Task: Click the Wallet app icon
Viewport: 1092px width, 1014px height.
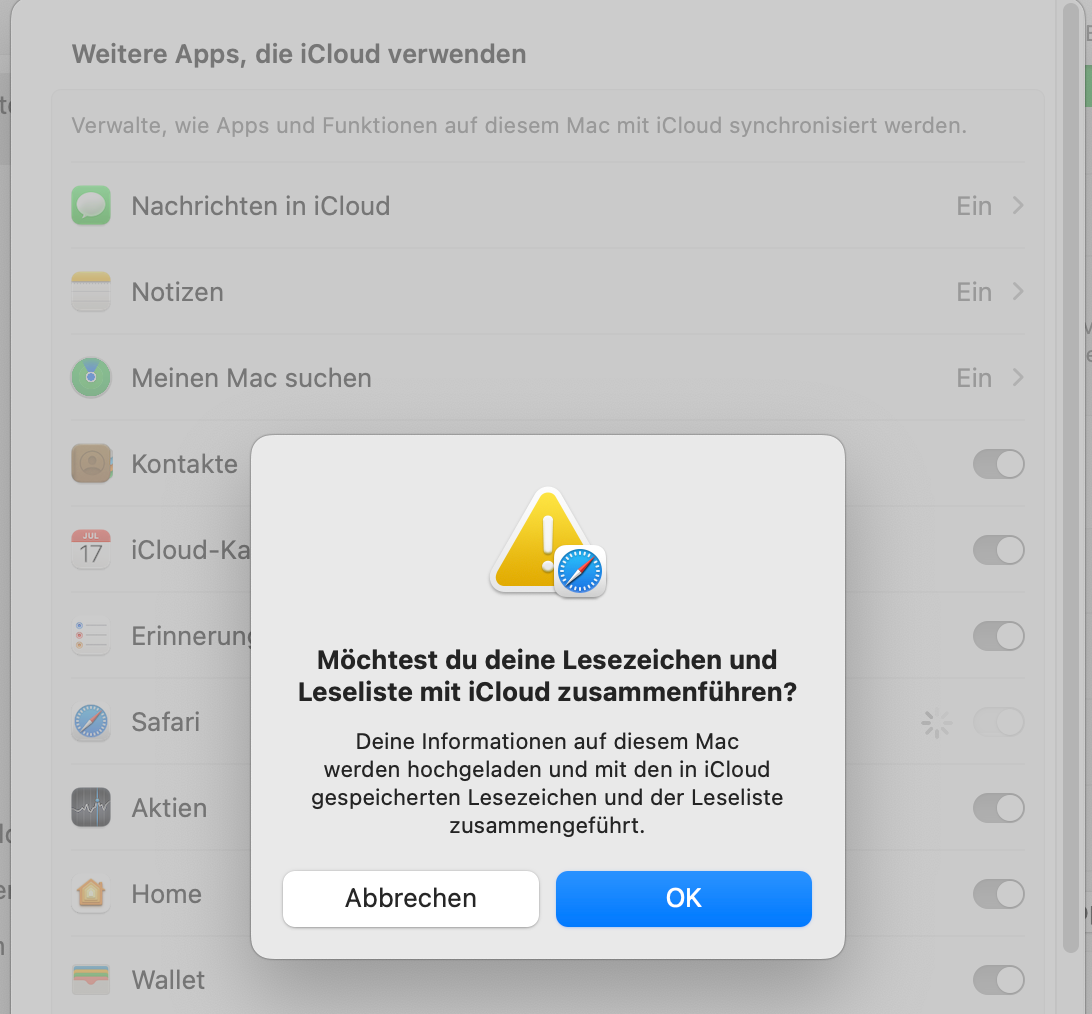Action: [91, 980]
